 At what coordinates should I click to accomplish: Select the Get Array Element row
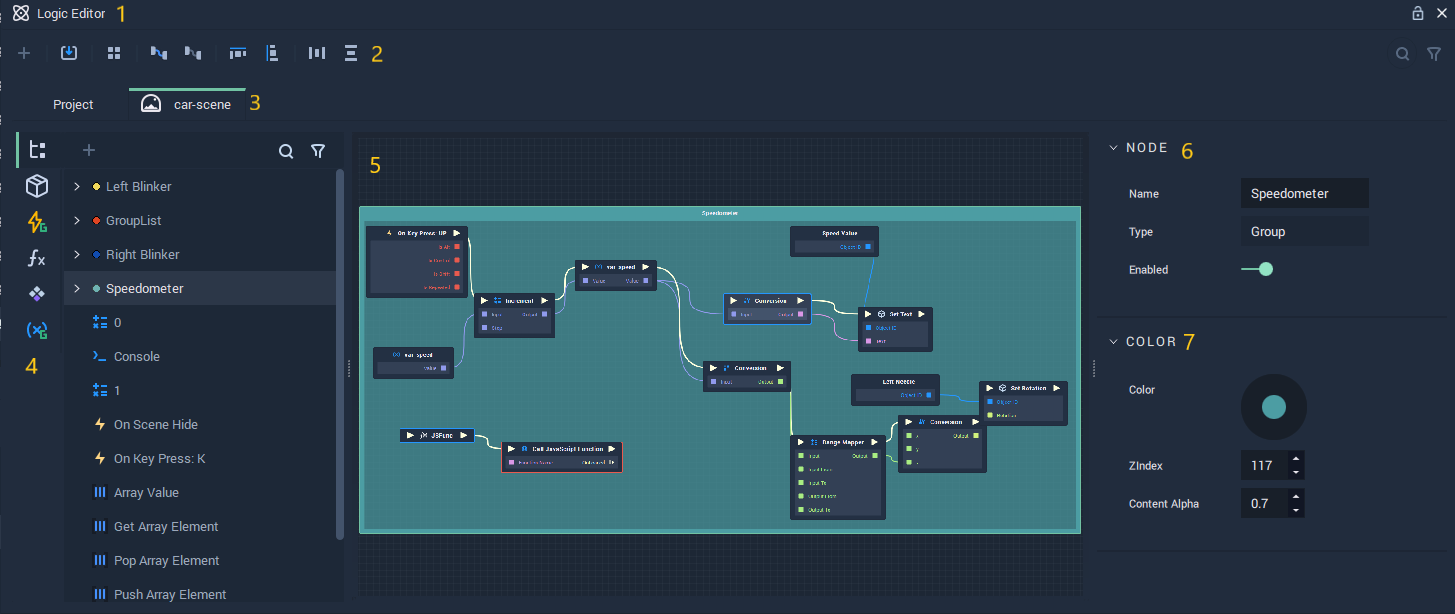[200, 526]
